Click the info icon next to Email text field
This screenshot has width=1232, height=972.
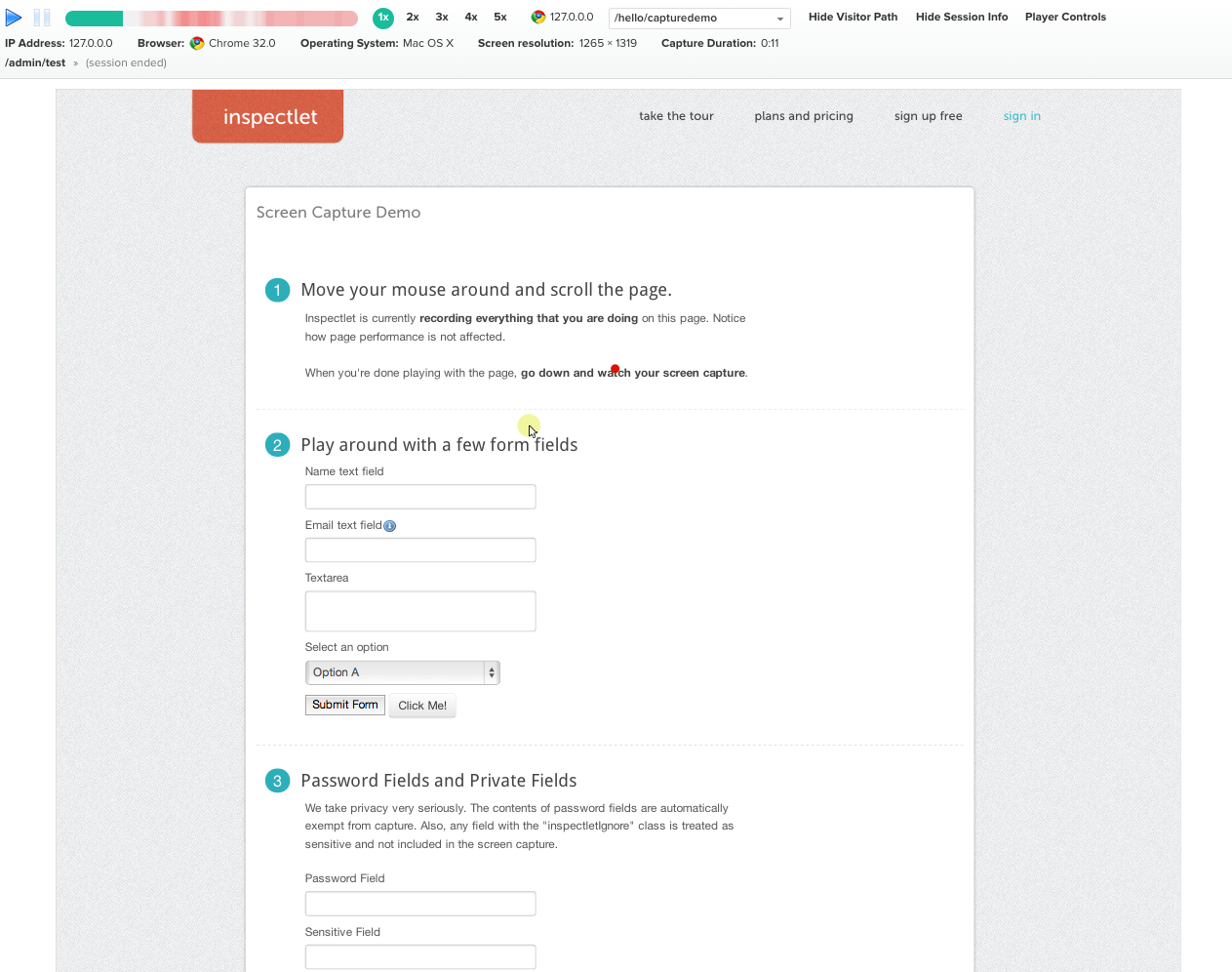(390, 526)
